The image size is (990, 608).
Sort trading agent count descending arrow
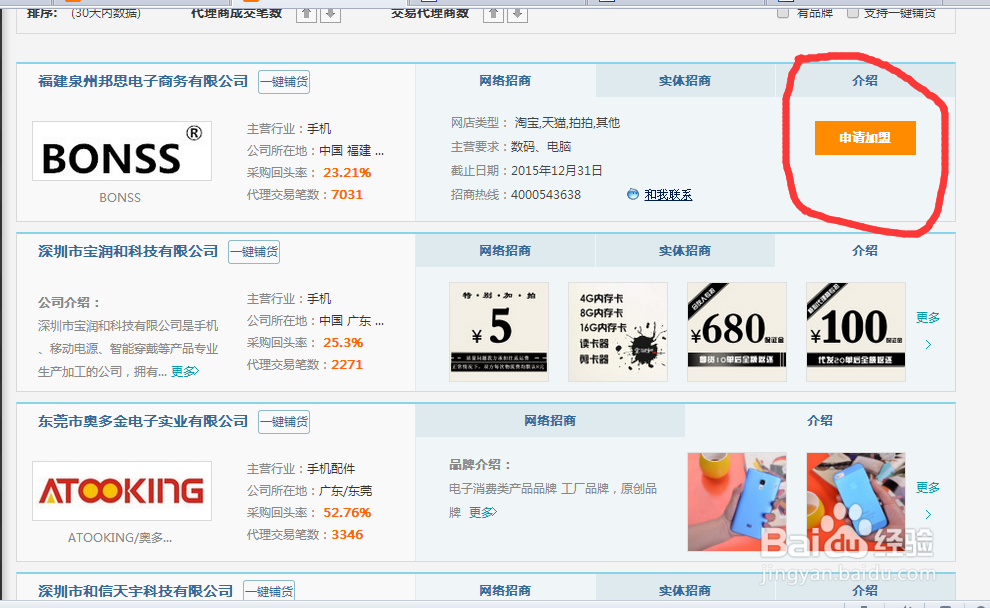517,14
